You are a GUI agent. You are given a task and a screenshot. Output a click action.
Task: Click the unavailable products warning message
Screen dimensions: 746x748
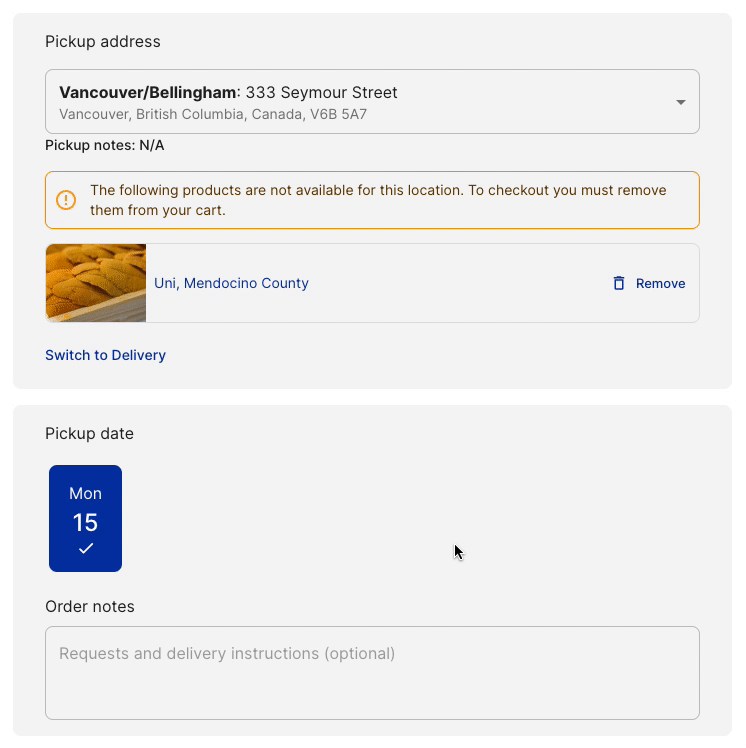(x=378, y=200)
